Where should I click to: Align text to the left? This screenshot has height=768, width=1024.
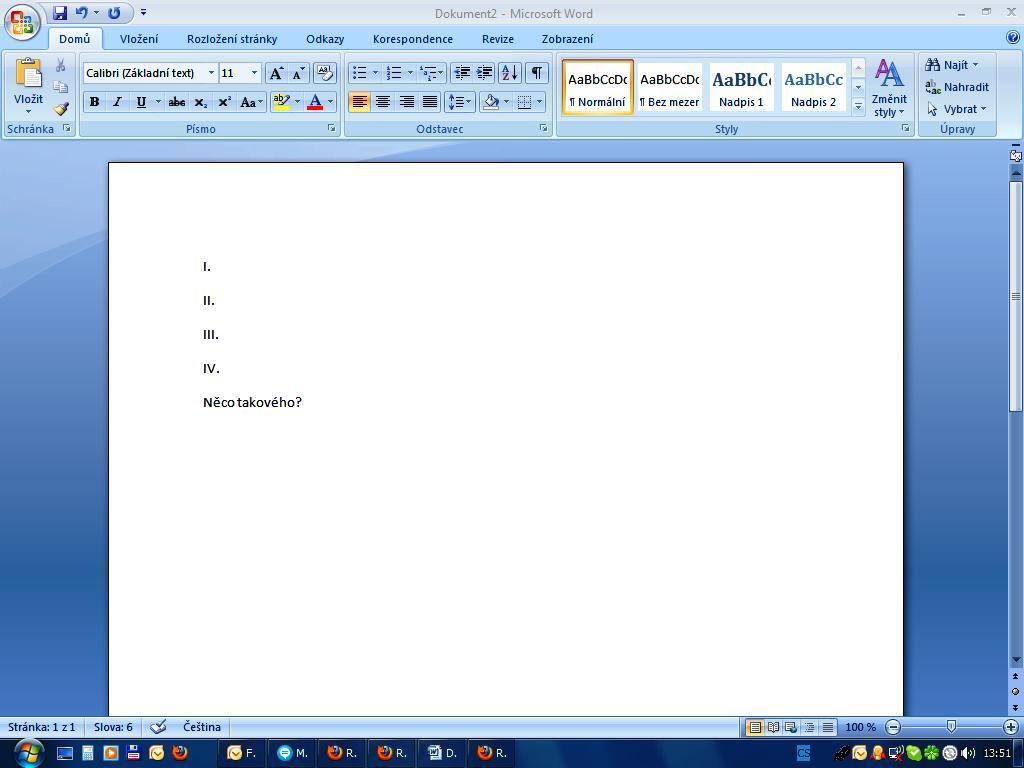(359, 102)
